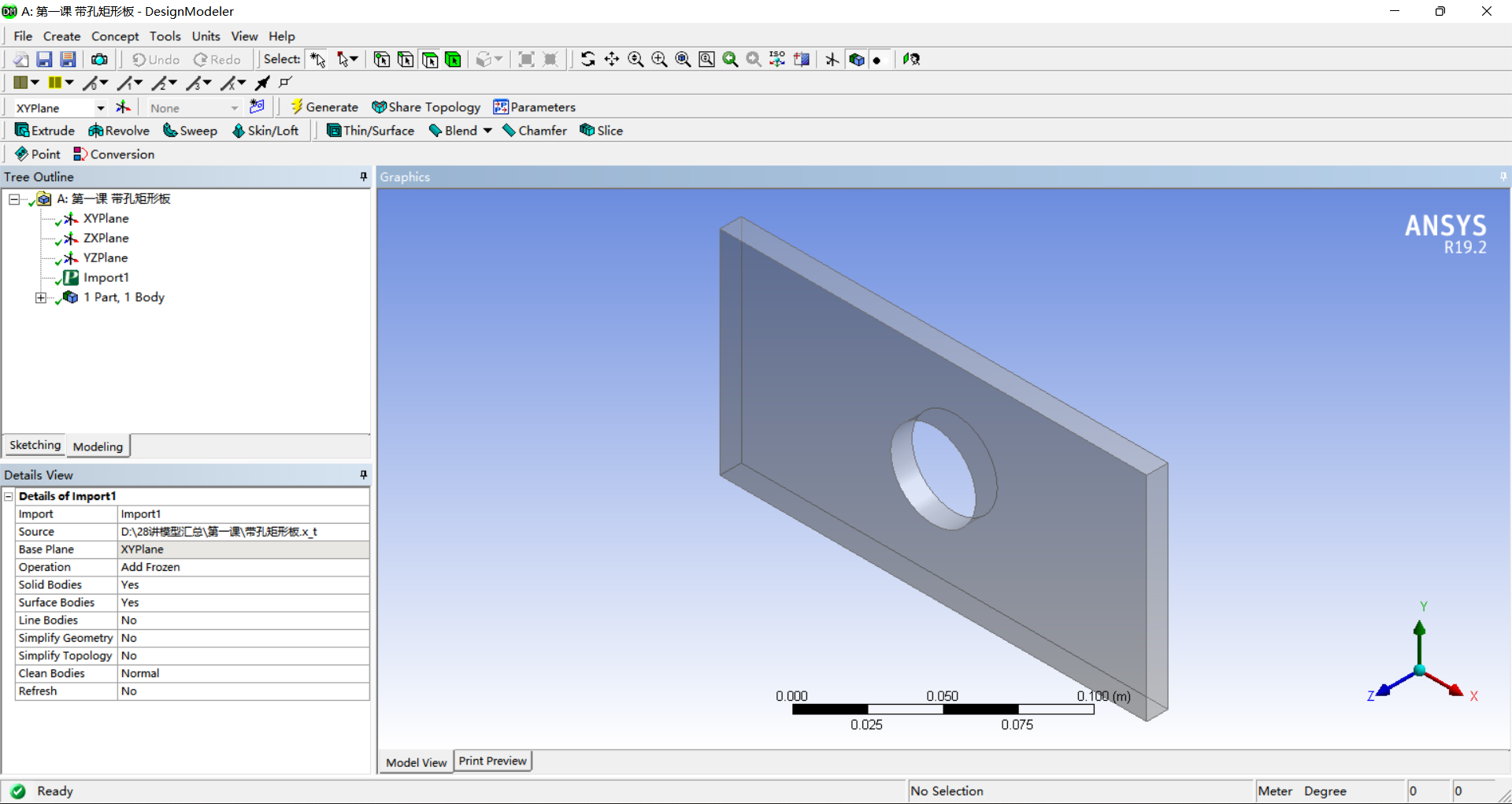Select the Revolve tool
1512x804 pixels.
[119, 131]
